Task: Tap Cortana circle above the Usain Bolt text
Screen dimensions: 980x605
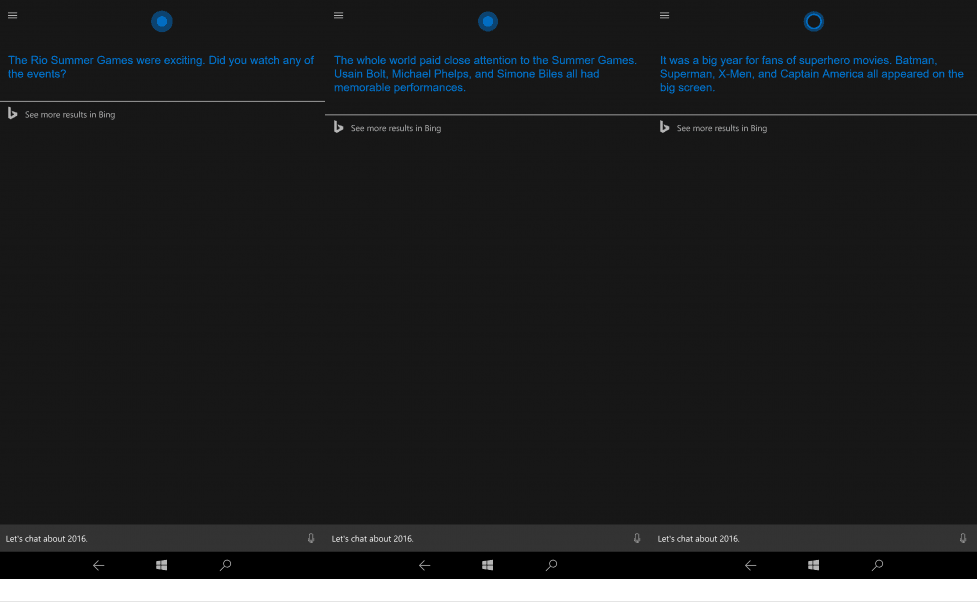Action: tap(488, 21)
